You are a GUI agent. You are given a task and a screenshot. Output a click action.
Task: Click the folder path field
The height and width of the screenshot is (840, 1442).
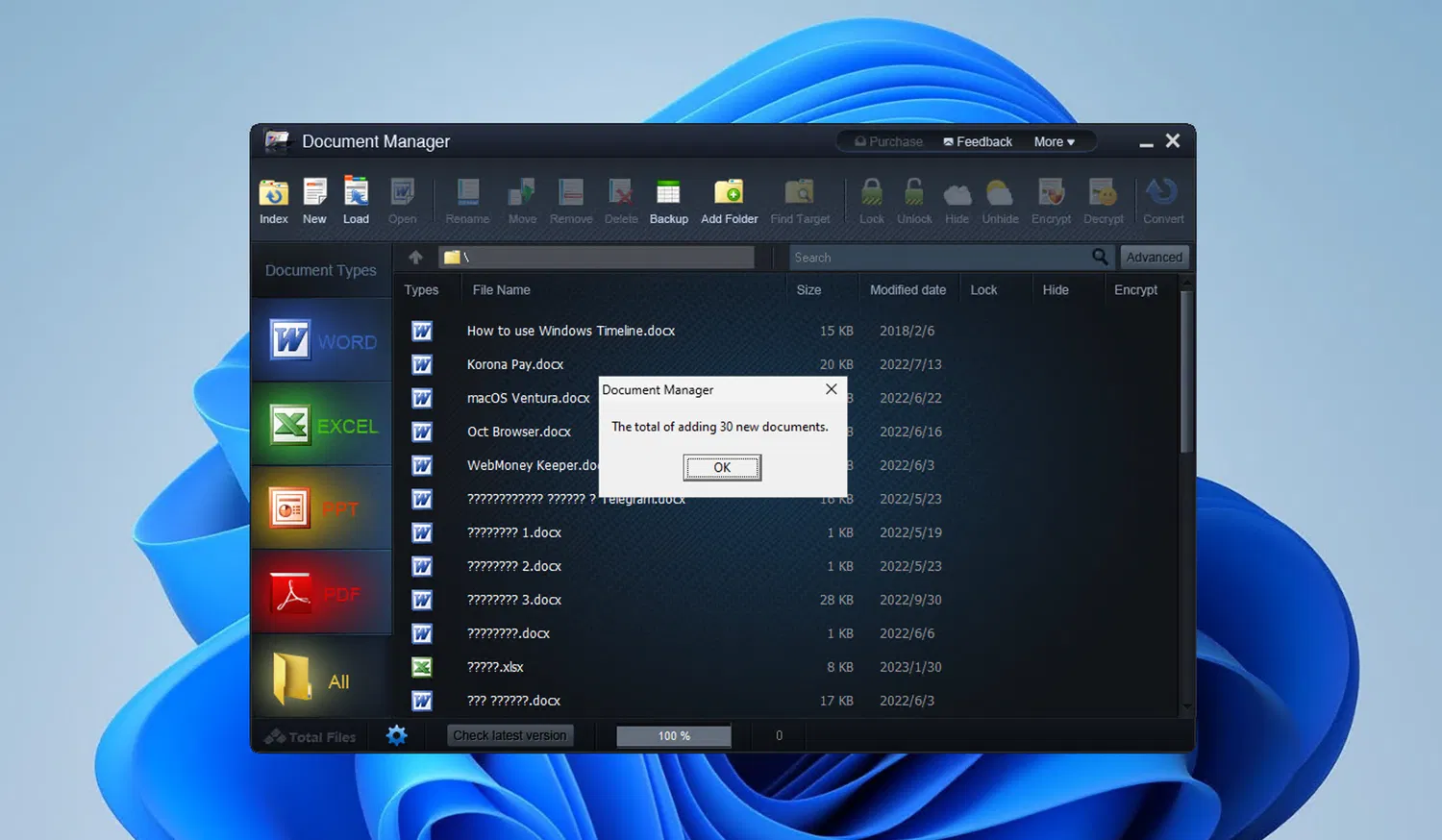pos(596,257)
